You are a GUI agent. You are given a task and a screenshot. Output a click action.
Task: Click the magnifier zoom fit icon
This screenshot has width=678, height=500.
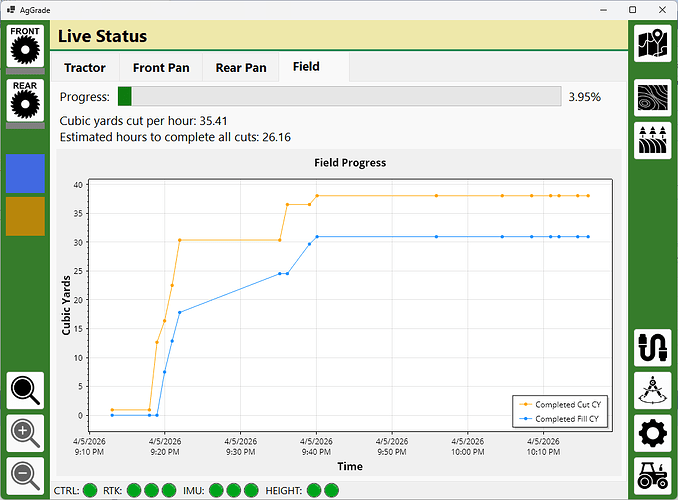(x=25, y=391)
